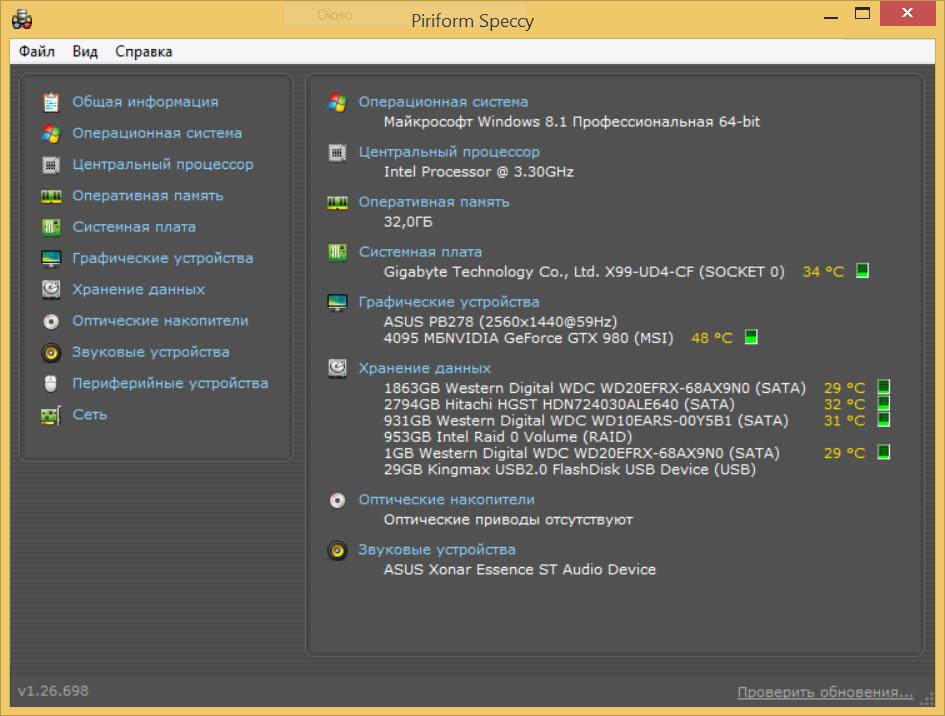
Task: Click the motherboard temperature indicator icon
Action: tap(862, 271)
